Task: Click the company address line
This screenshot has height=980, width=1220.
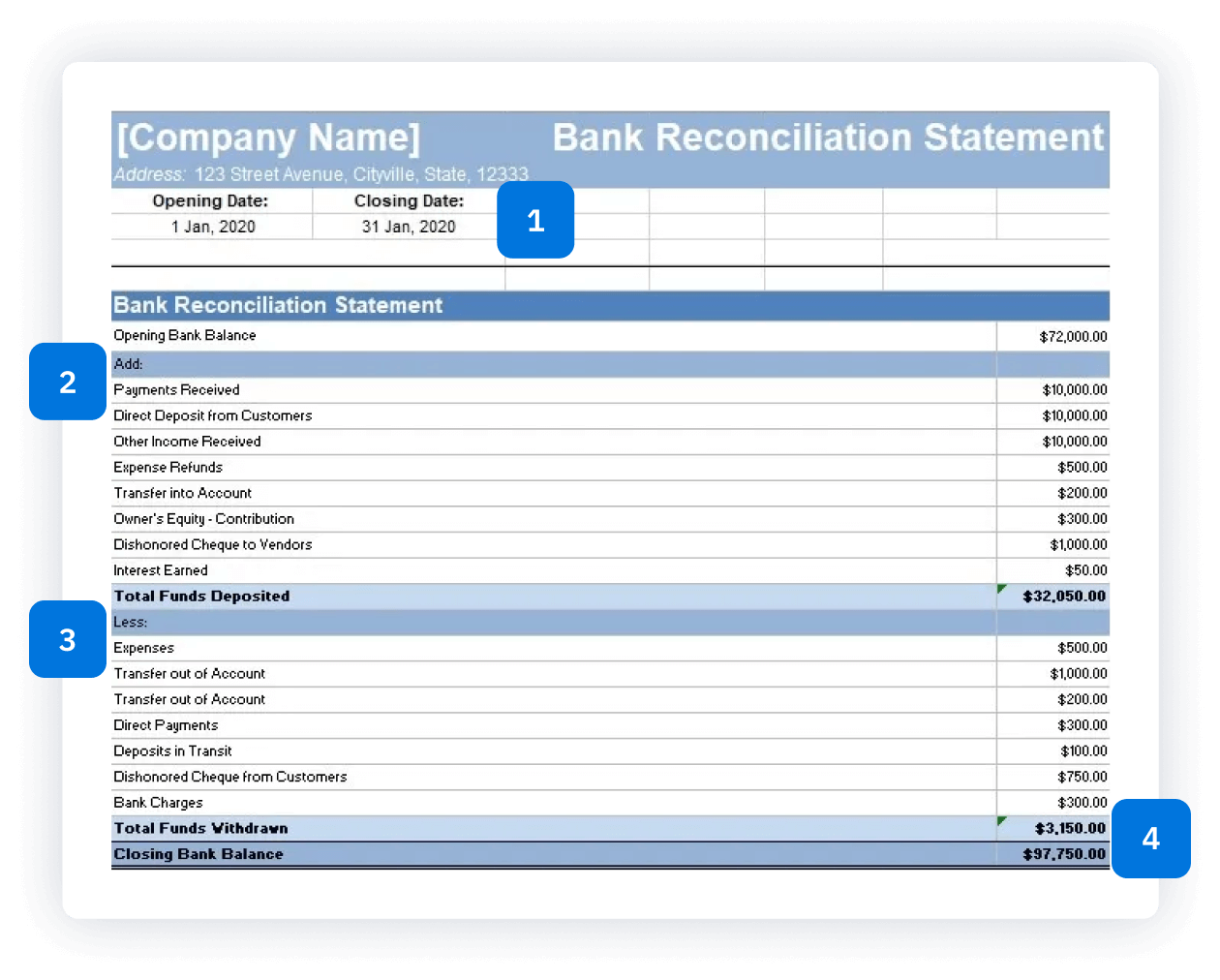Action: pyautogui.click(x=321, y=174)
